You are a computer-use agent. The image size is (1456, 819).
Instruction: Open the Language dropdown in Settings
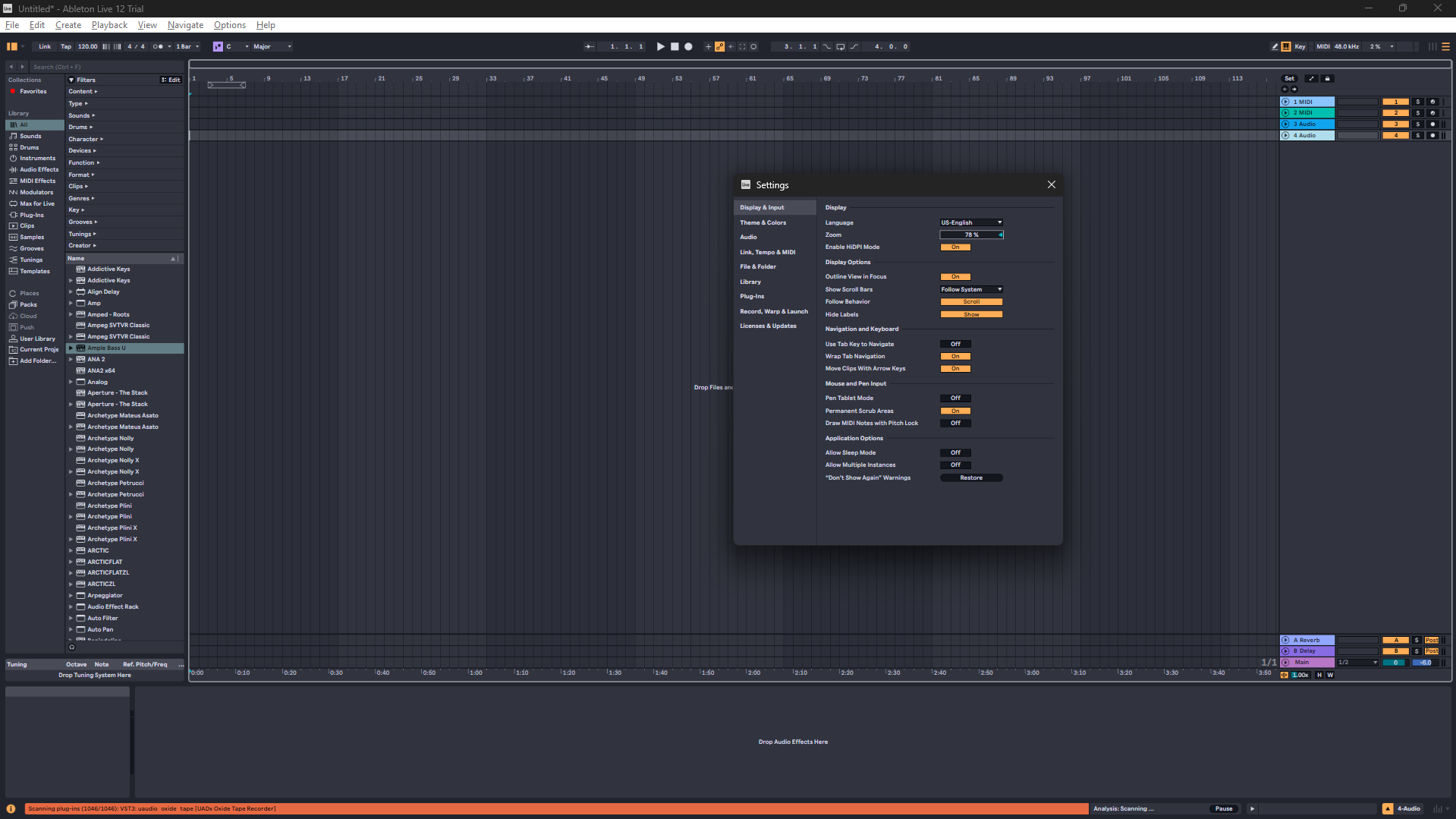point(971,223)
